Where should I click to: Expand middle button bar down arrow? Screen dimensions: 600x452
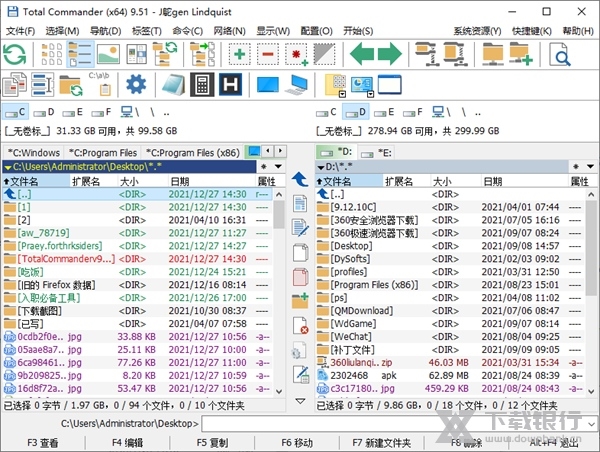300,401
